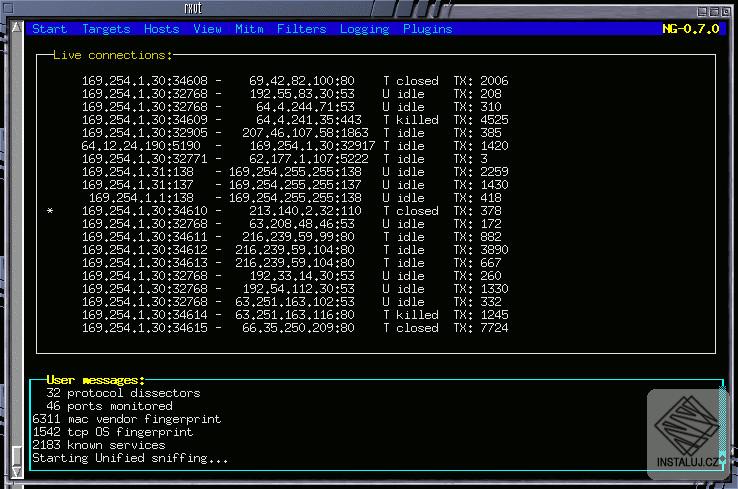The width and height of the screenshot is (738, 489).
Task: Click '2183 known services' message
Action: pos(99,445)
